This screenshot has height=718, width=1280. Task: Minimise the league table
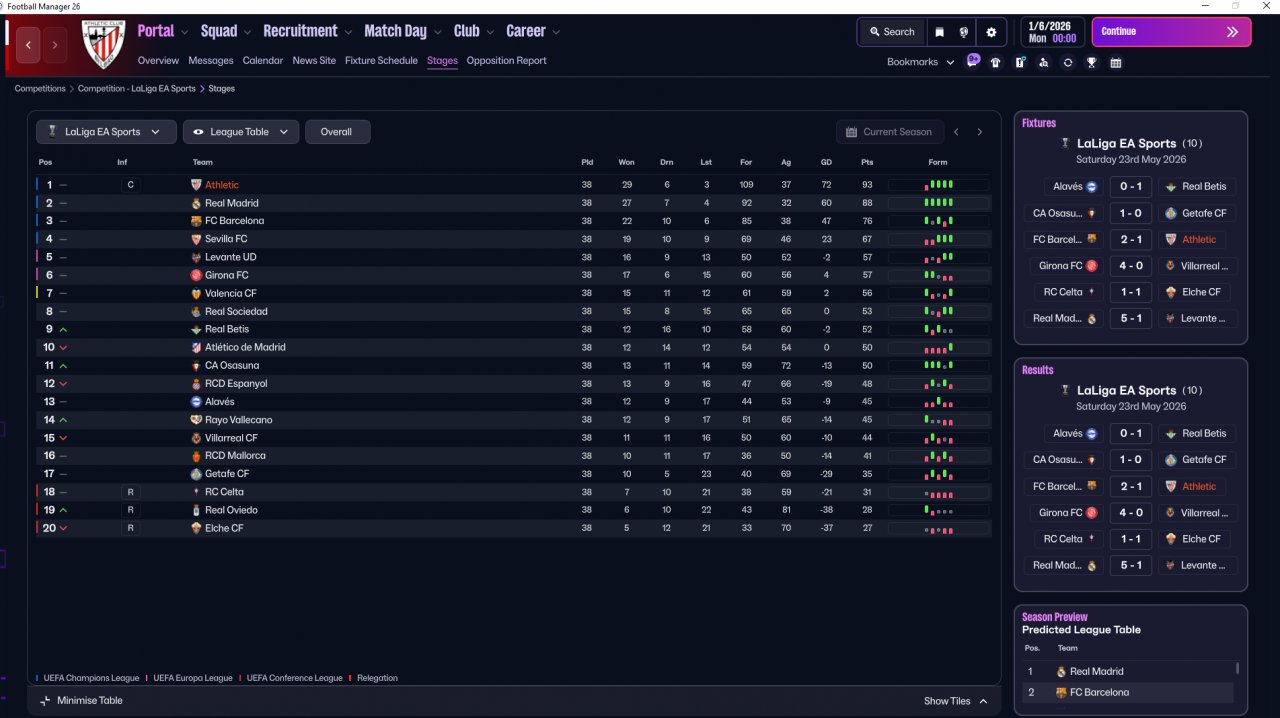tap(81, 701)
